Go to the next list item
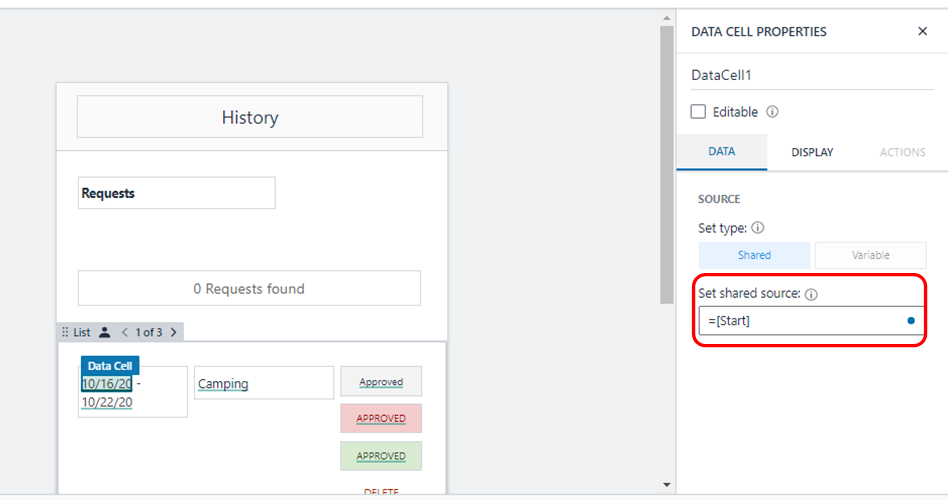Image resolution: width=948 pixels, height=500 pixels. click(x=173, y=332)
